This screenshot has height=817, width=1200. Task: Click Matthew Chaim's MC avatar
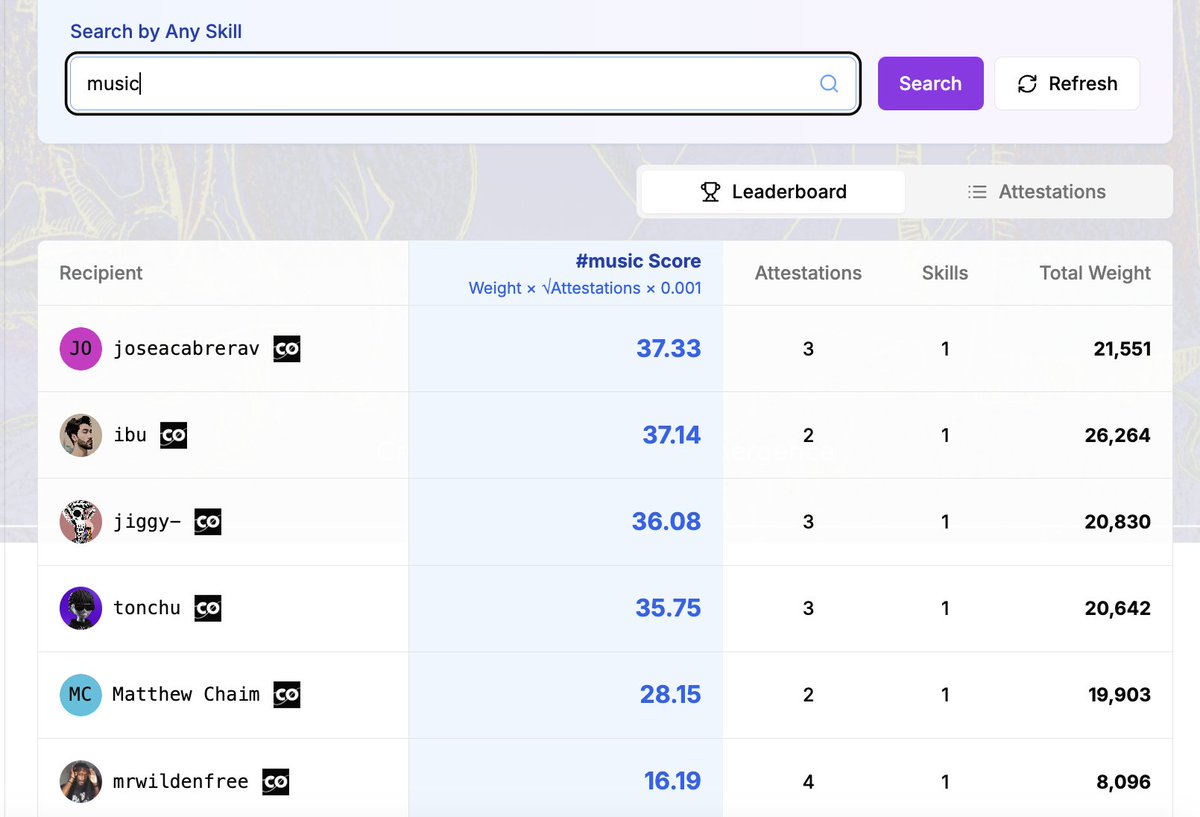pyautogui.click(x=80, y=694)
